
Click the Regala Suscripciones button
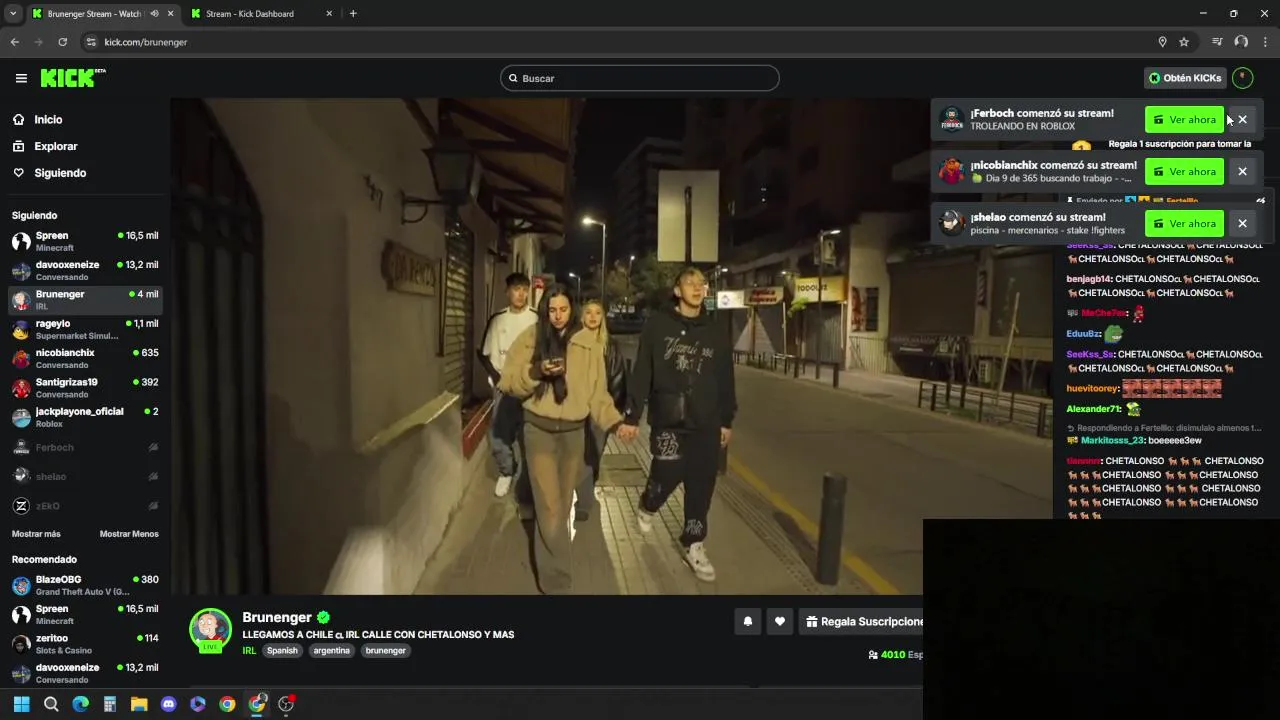pyautogui.click(x=861, y=621)
